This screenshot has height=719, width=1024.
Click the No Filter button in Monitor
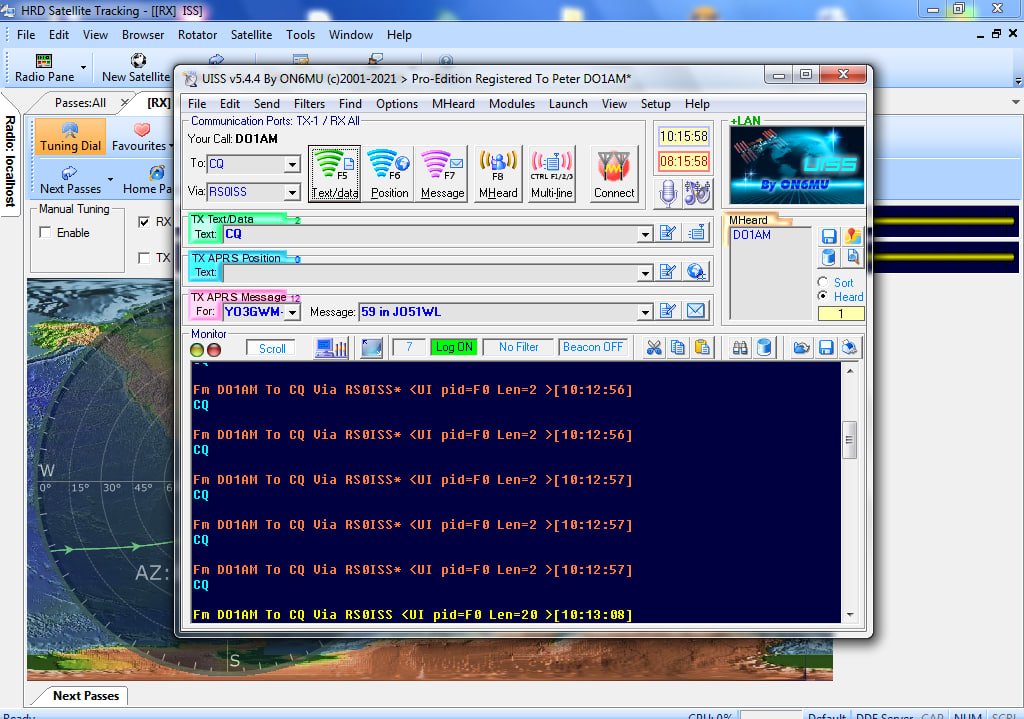tap(519, 347)
